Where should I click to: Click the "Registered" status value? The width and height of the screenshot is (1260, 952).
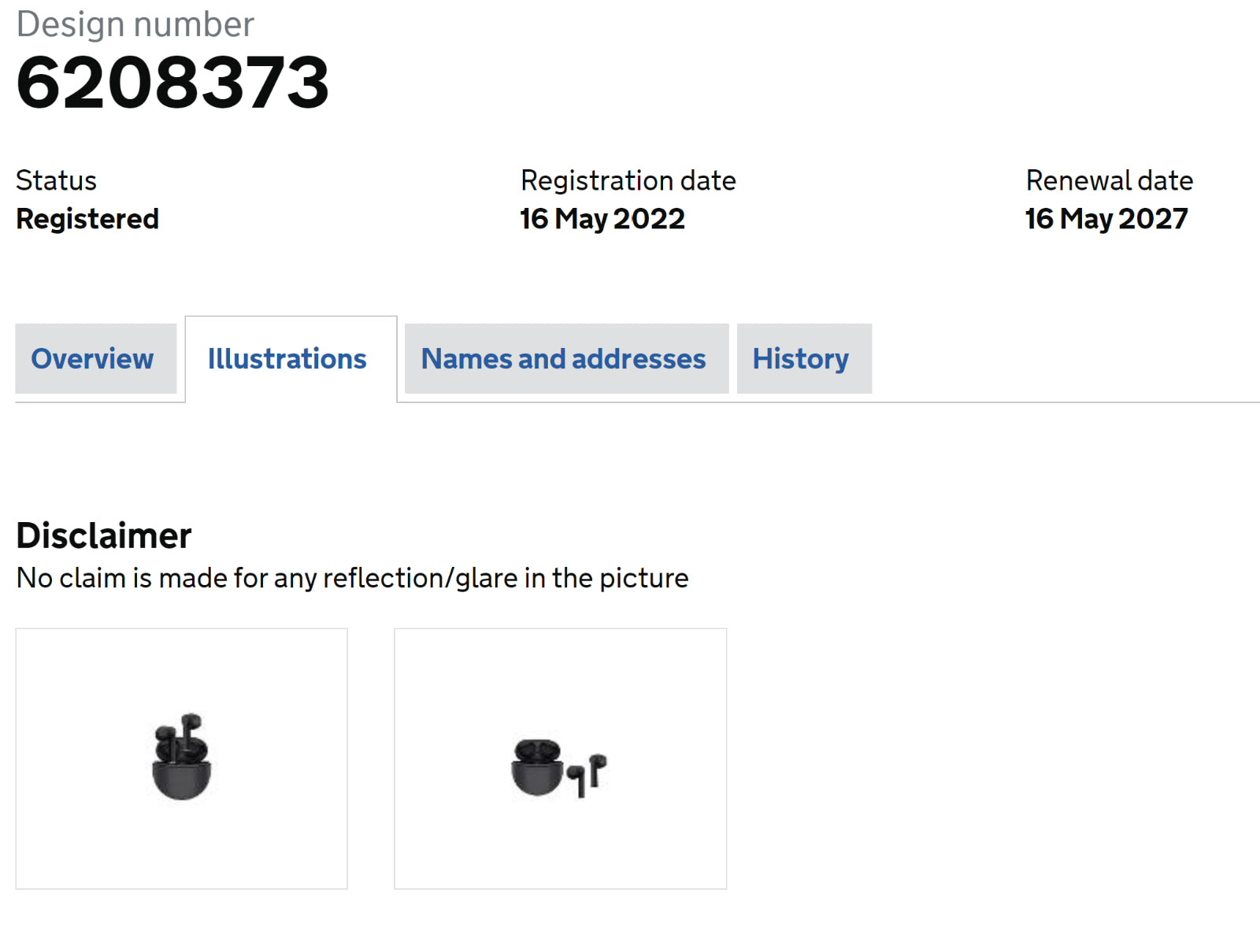[x=87, y=219]
